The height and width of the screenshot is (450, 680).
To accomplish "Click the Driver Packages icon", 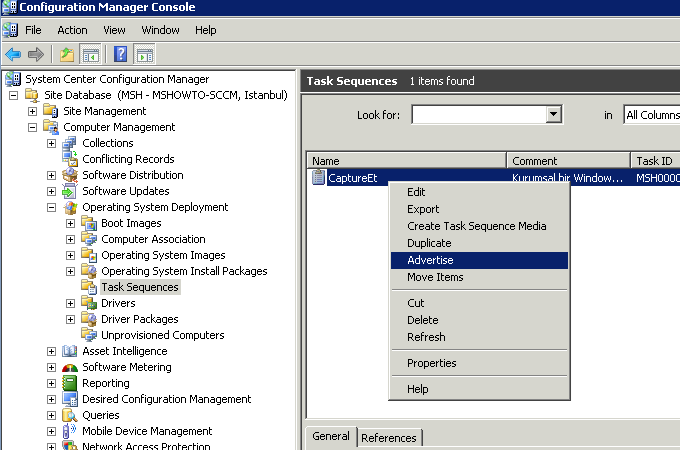I will pos(89,319).
